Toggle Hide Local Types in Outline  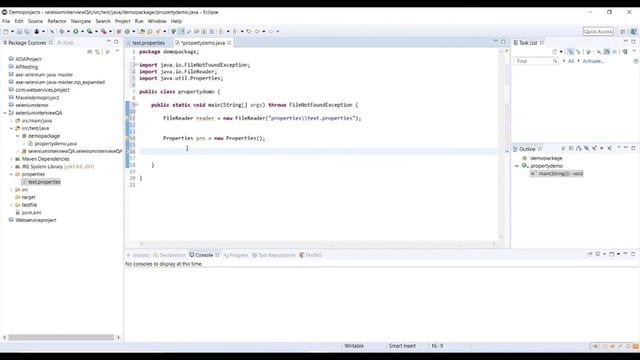point(609,149)
